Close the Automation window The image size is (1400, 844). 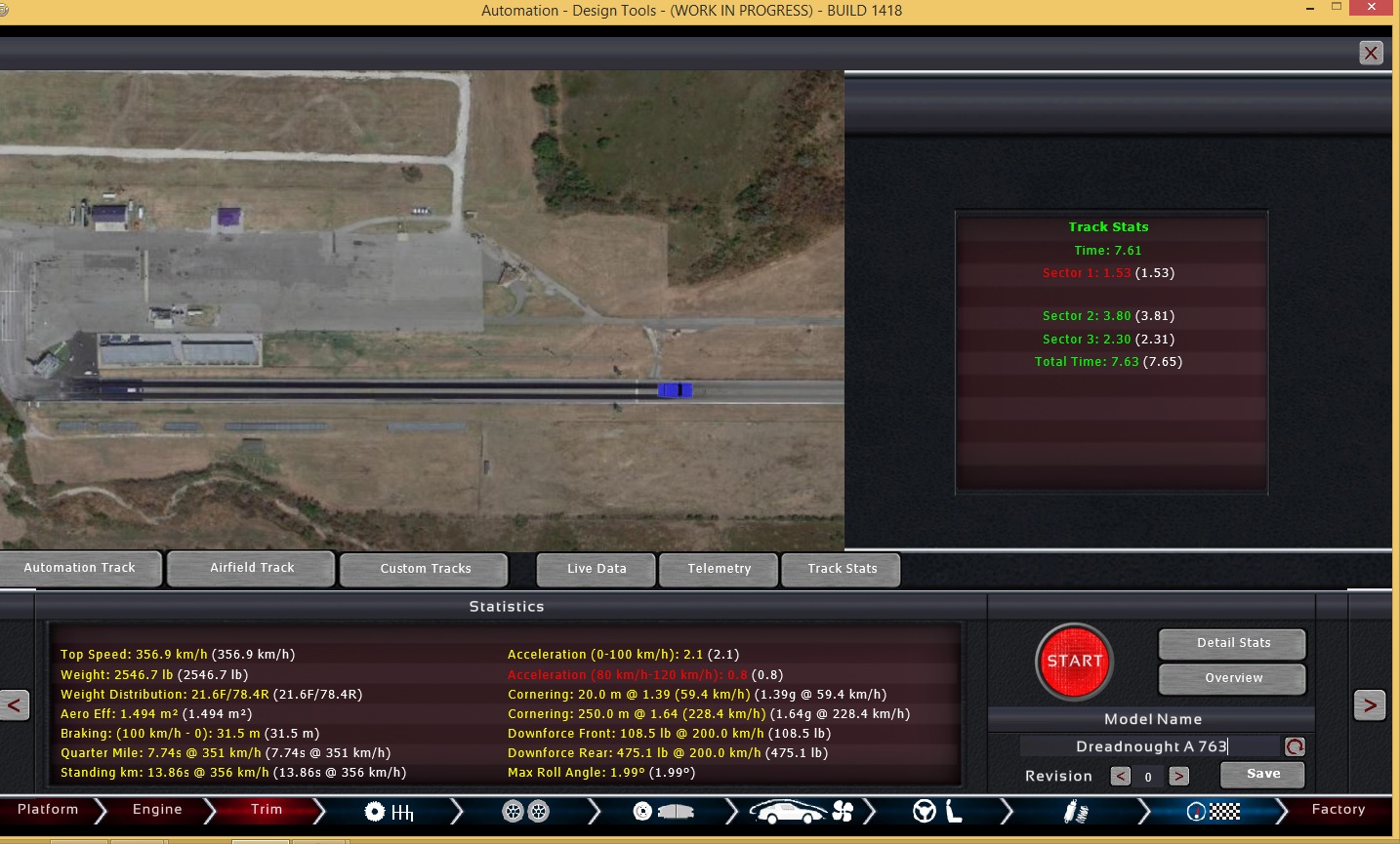[x=1372, y=7]
